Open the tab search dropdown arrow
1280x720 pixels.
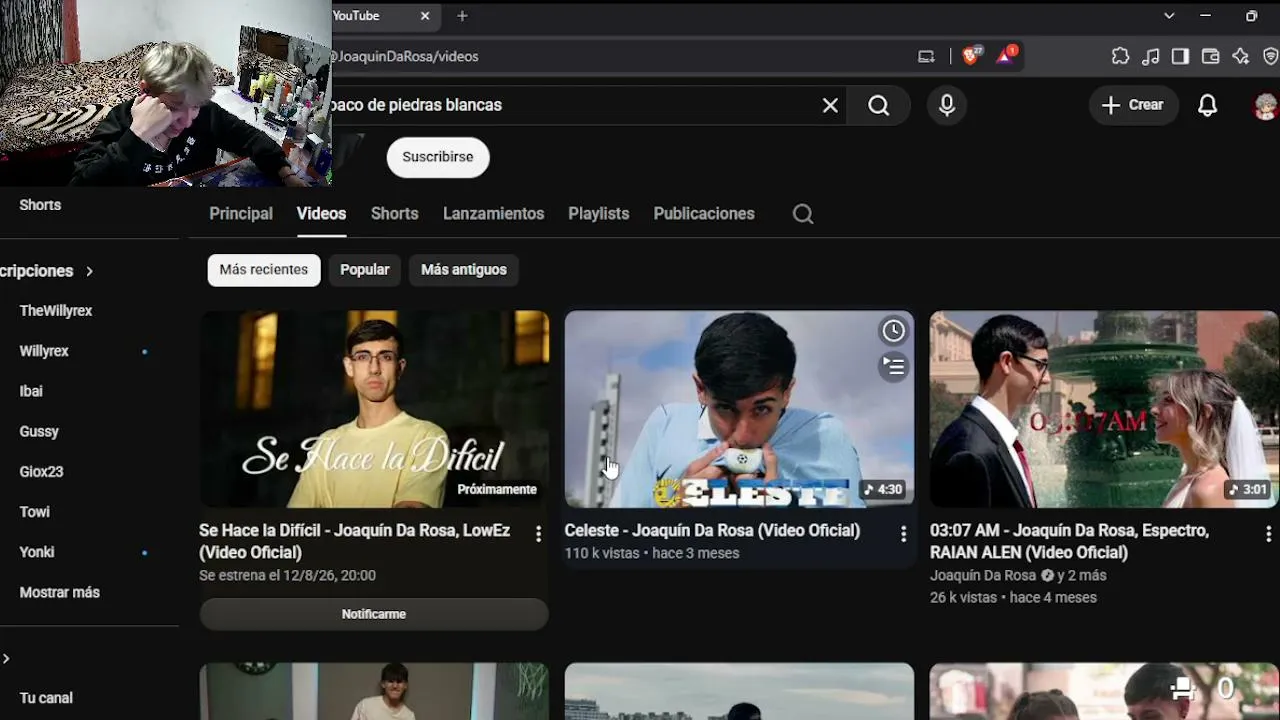[1169, 16]
